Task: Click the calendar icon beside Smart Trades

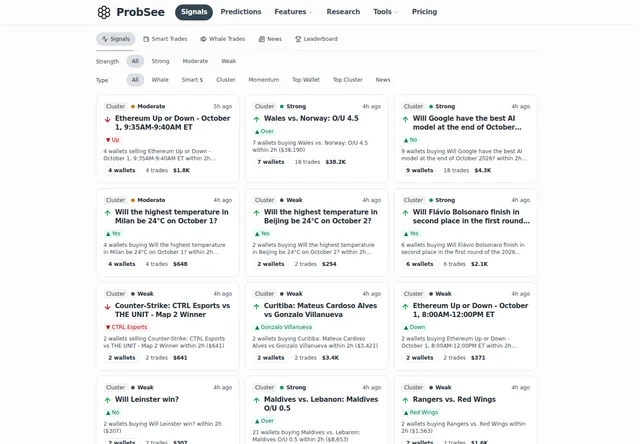Action: coord(146,39)
